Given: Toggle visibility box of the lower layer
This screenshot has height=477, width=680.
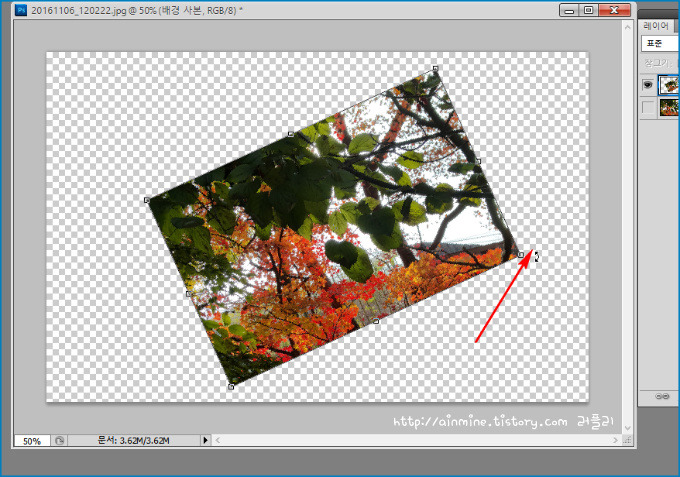Looking at the screenshot, I should (x=648, y=107).
